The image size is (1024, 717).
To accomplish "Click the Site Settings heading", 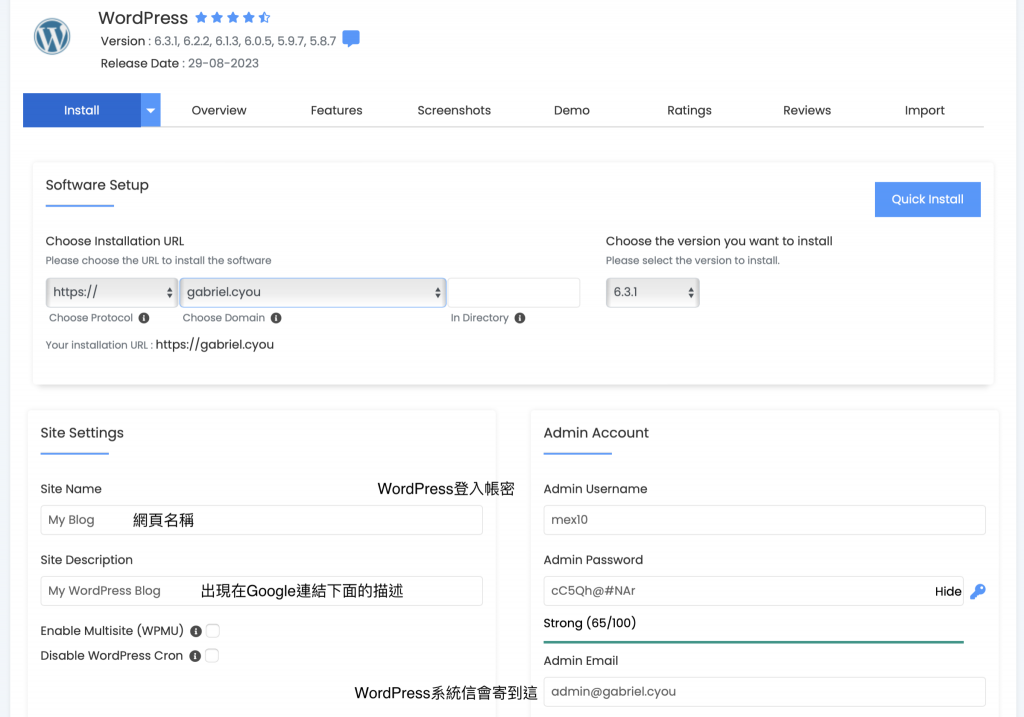I will tap(82, 433).
